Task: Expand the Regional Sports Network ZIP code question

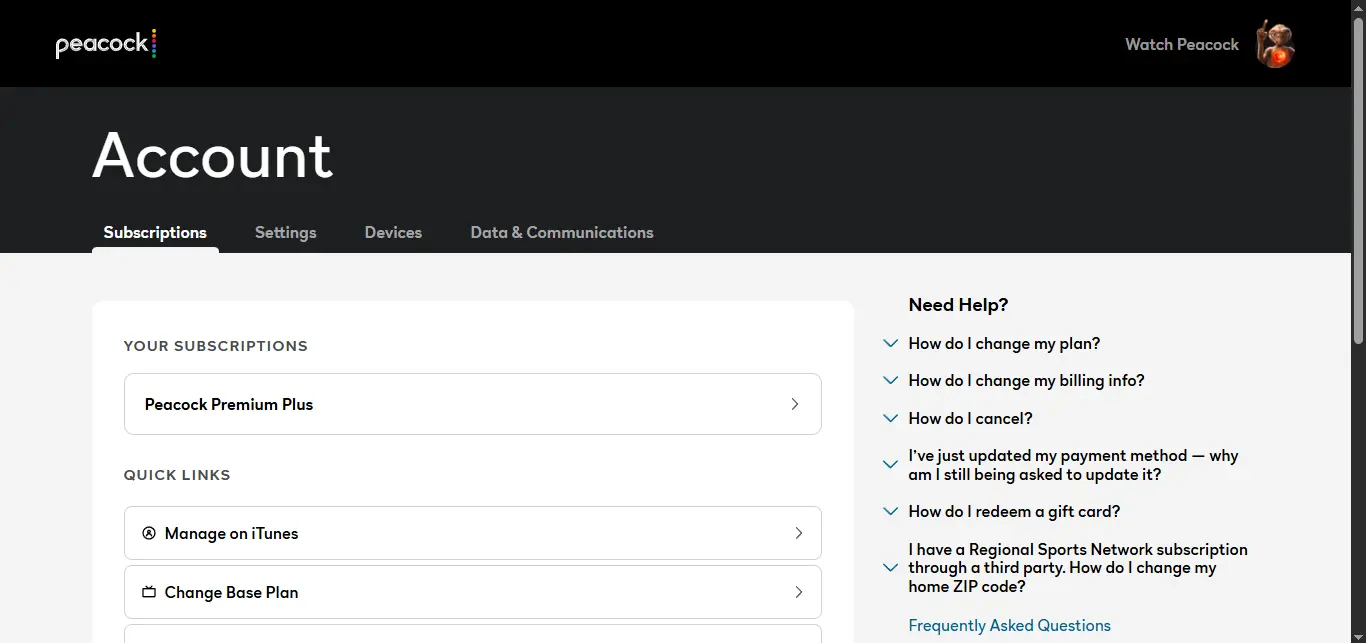Action: click(x=1078, y=568)
